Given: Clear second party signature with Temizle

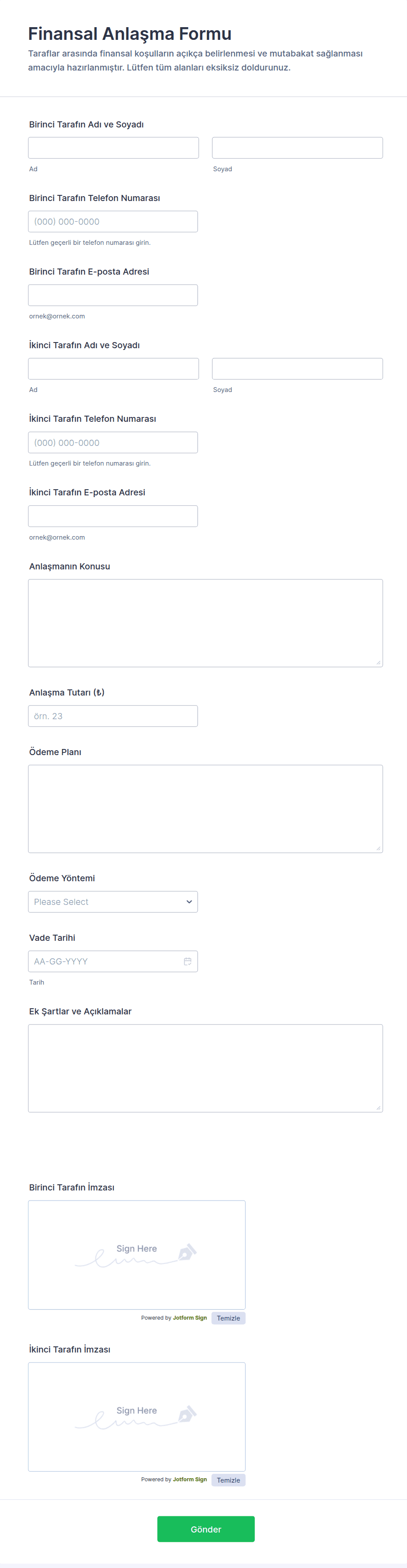Looking at the screenshot, I should click(x=228, y=1480).
